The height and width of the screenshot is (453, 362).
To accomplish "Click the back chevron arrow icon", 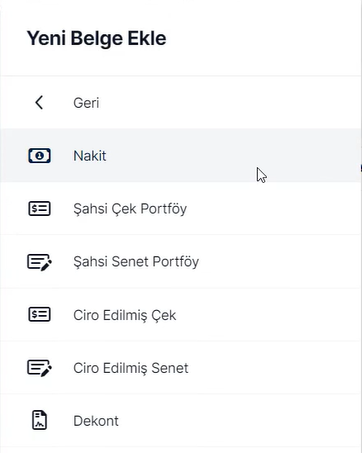I will click(x=39, y=102).
